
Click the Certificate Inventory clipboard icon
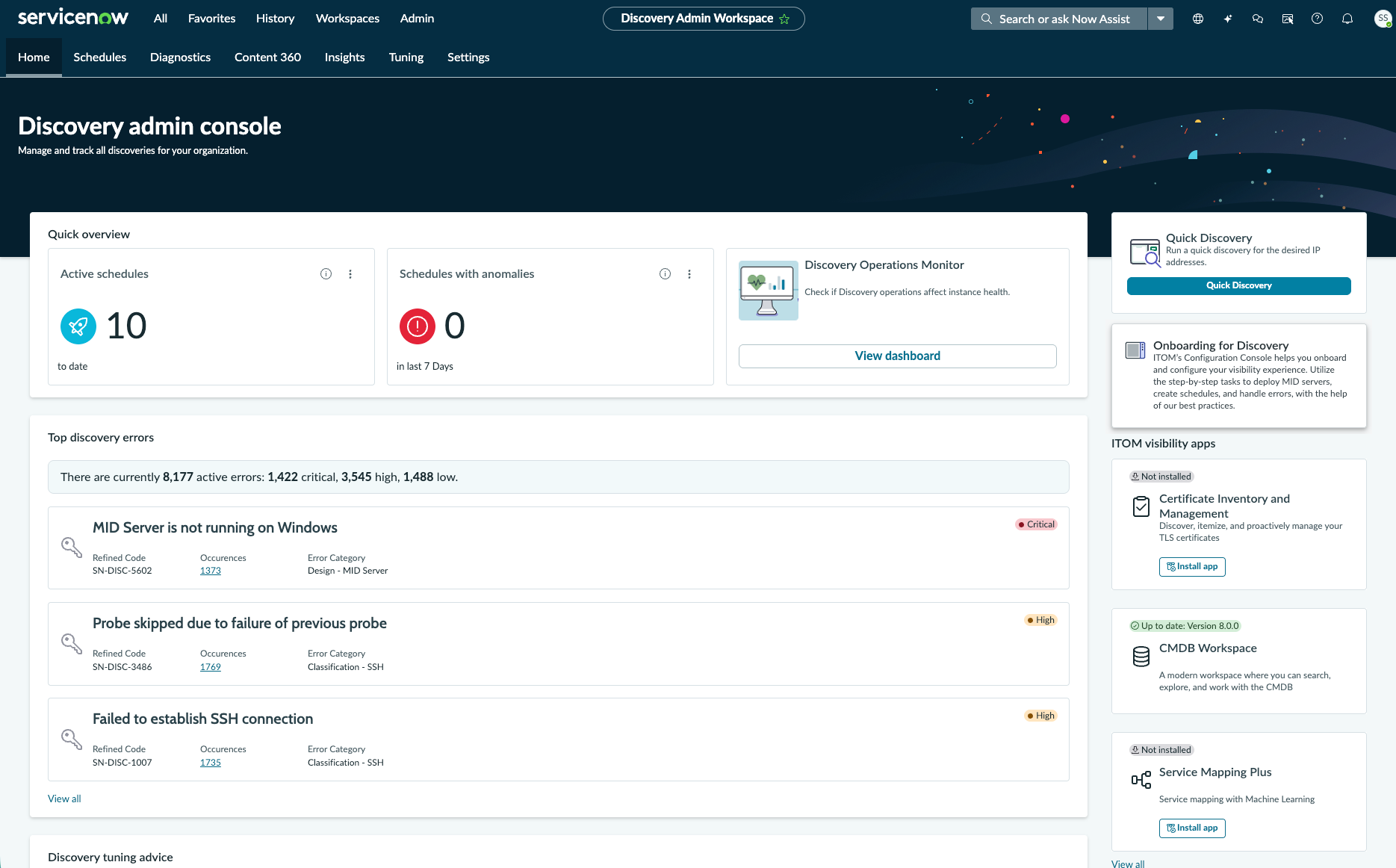(1141, 506)
